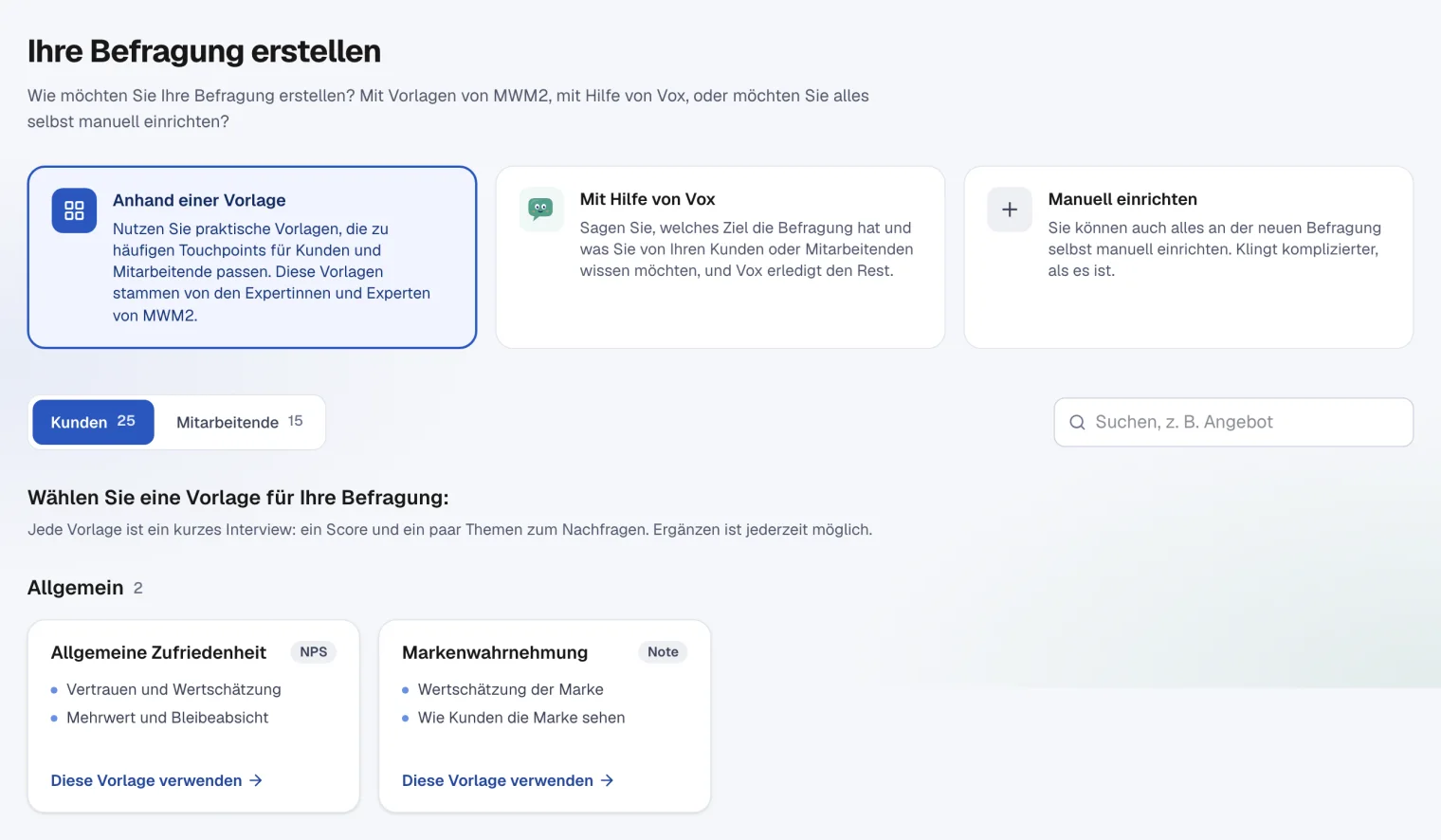Select the 'Anhand einer Vorlage' option card

click(x=252, y=257)
